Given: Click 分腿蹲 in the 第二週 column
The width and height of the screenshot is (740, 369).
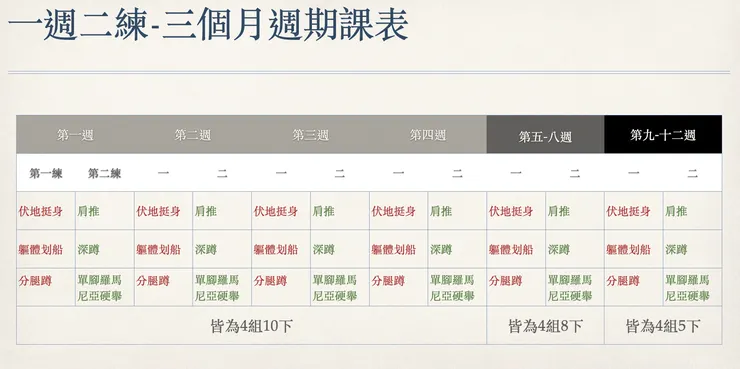Looking at the screenshot, I should pos(153,281).
